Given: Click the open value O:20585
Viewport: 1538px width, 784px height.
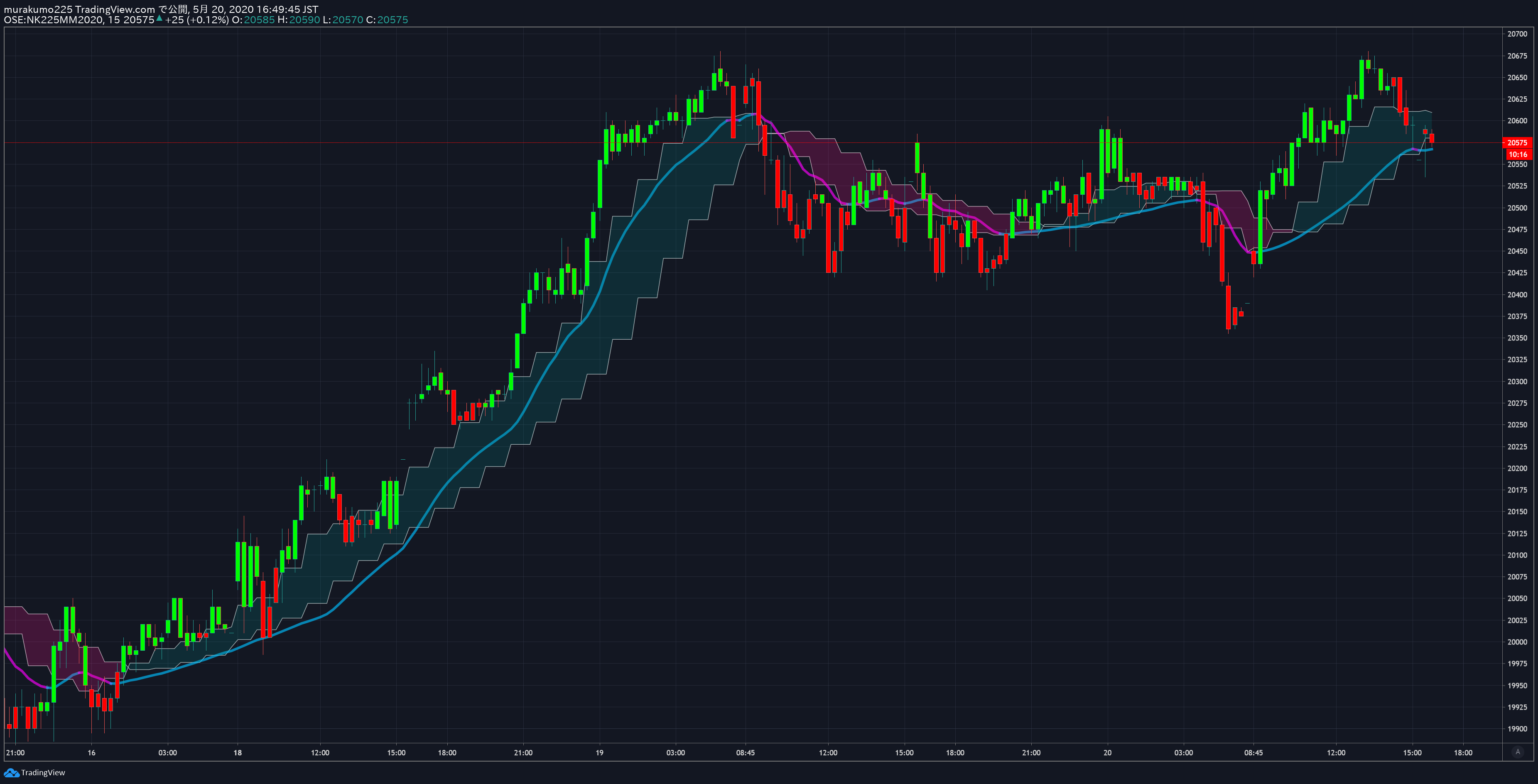Looking at the screenshot, I should pos(254,20).
